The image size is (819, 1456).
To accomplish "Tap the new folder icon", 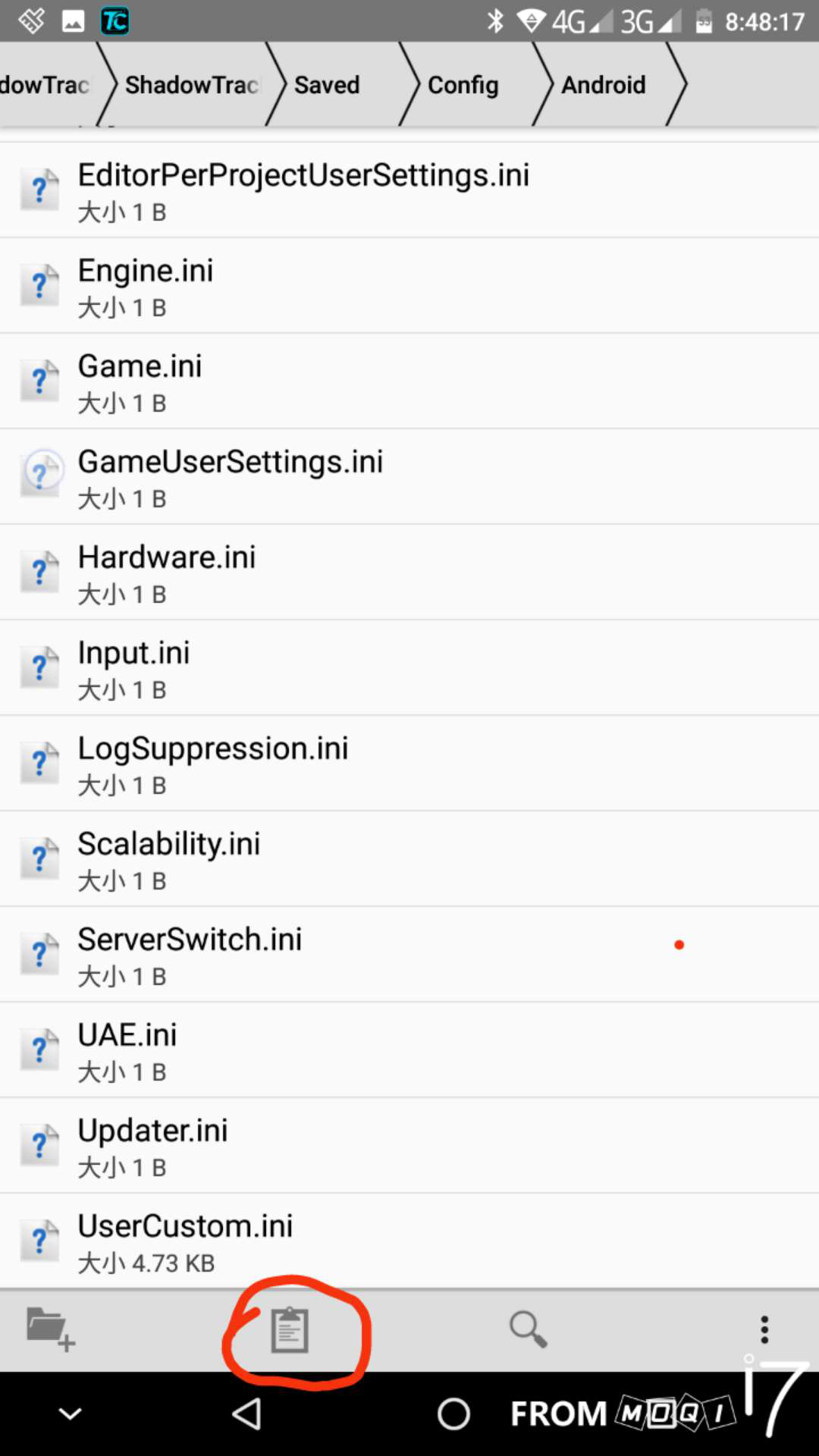I will point(50,1329).
